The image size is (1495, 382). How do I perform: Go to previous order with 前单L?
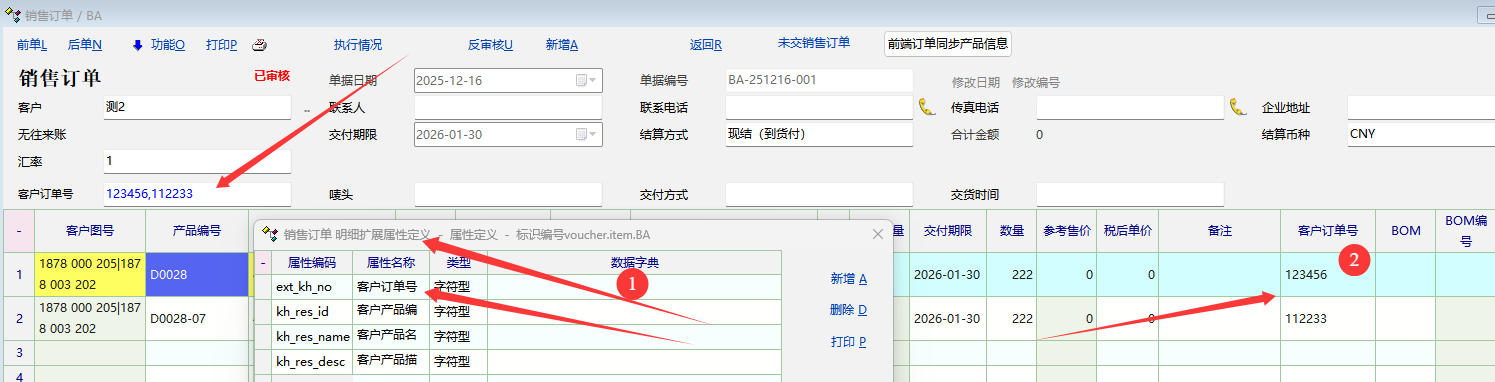click(x=32, y=45)
